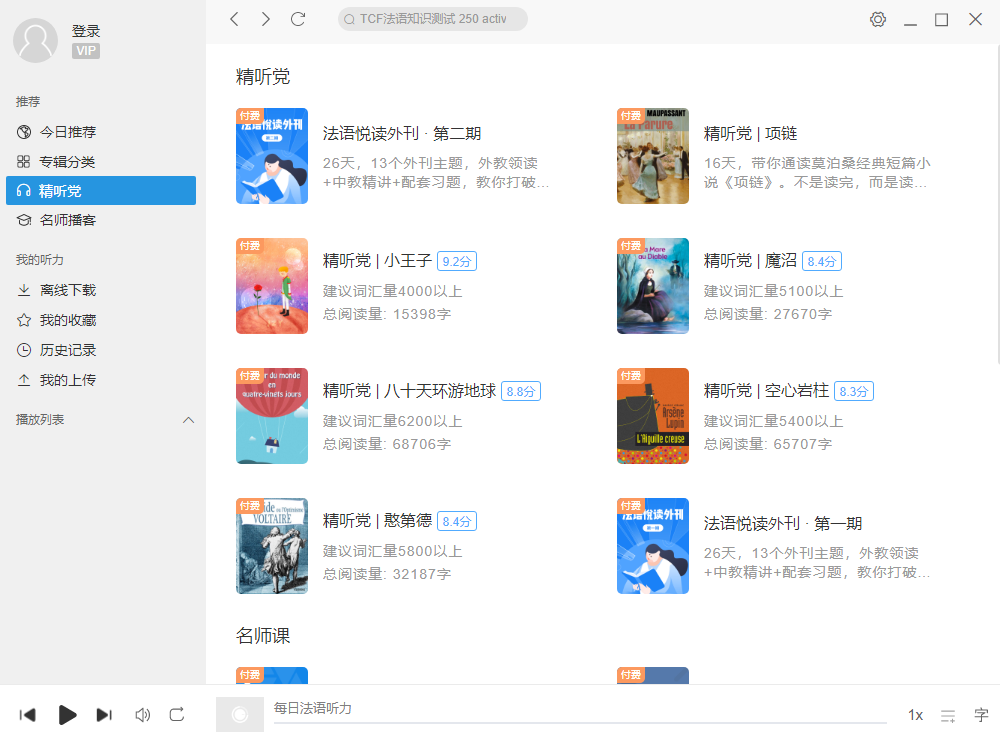This screenshot has width=1000, height=738.
Task: Toggle the loop playback mode icon
Action: pos(177,714)
